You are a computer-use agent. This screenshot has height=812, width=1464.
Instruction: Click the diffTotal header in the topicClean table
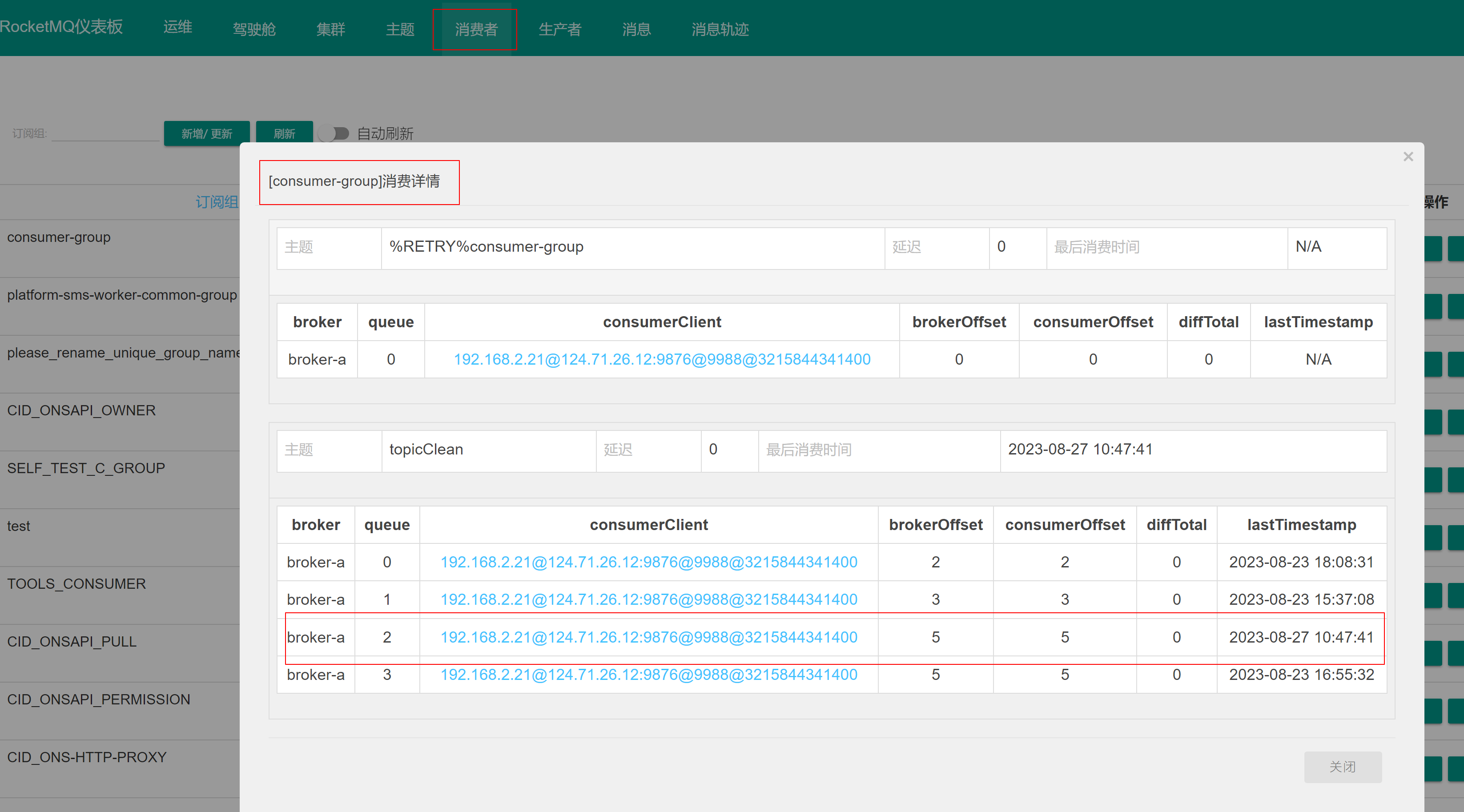[x=1176, y=524]
